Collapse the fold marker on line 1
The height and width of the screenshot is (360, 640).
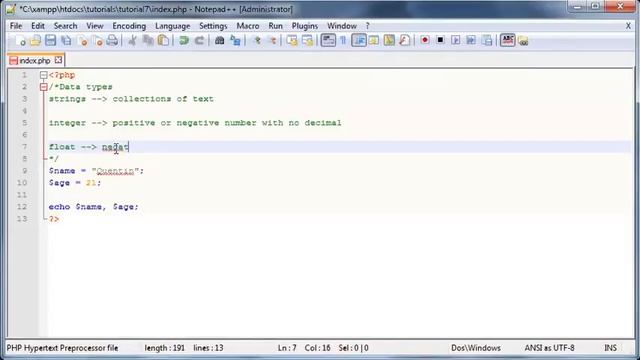coord(44,75)
